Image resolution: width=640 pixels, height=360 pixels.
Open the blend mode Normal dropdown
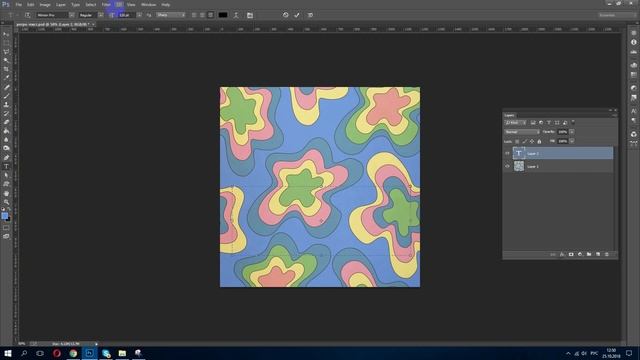pyautogui.click(x=522, y=132)
